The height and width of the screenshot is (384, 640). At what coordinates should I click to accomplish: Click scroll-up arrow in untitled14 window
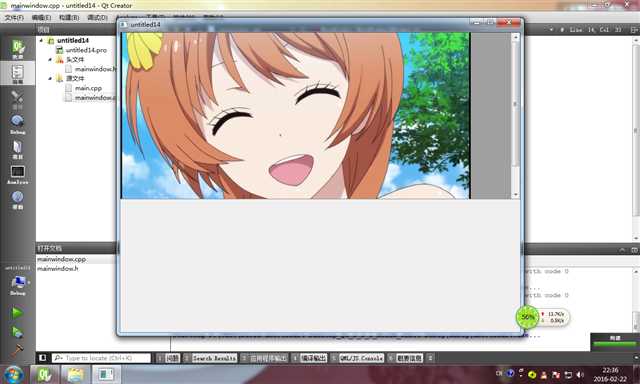pos(516,37)
